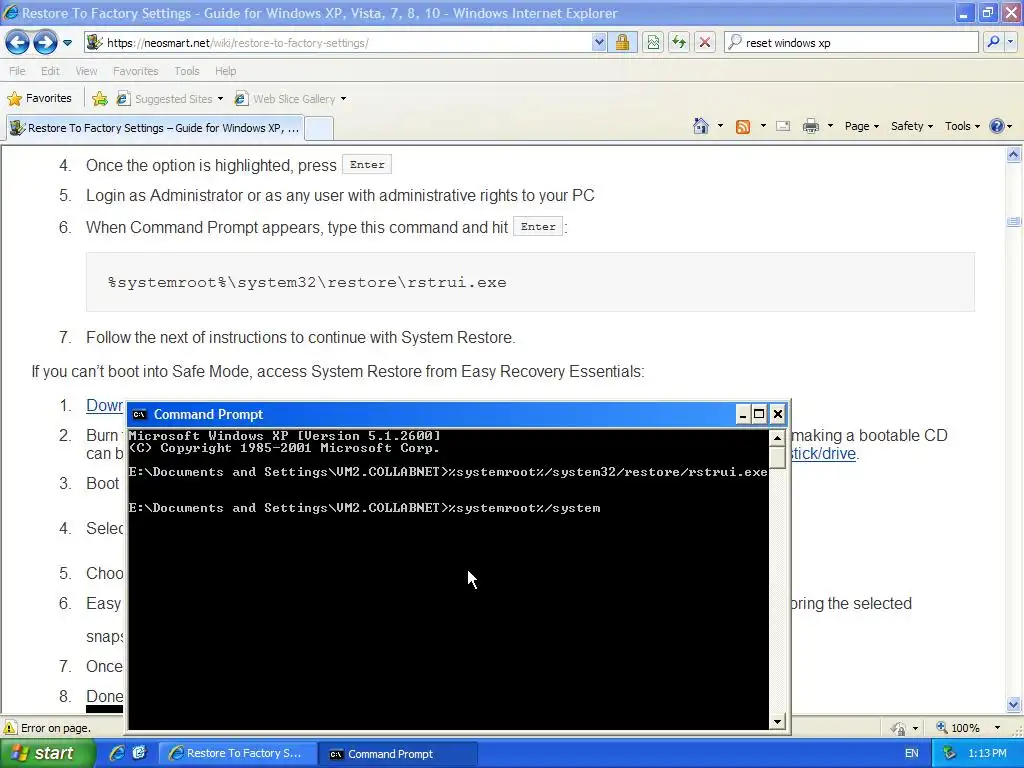
Task: Run search with the magnifier button
Action: point(993,42)
